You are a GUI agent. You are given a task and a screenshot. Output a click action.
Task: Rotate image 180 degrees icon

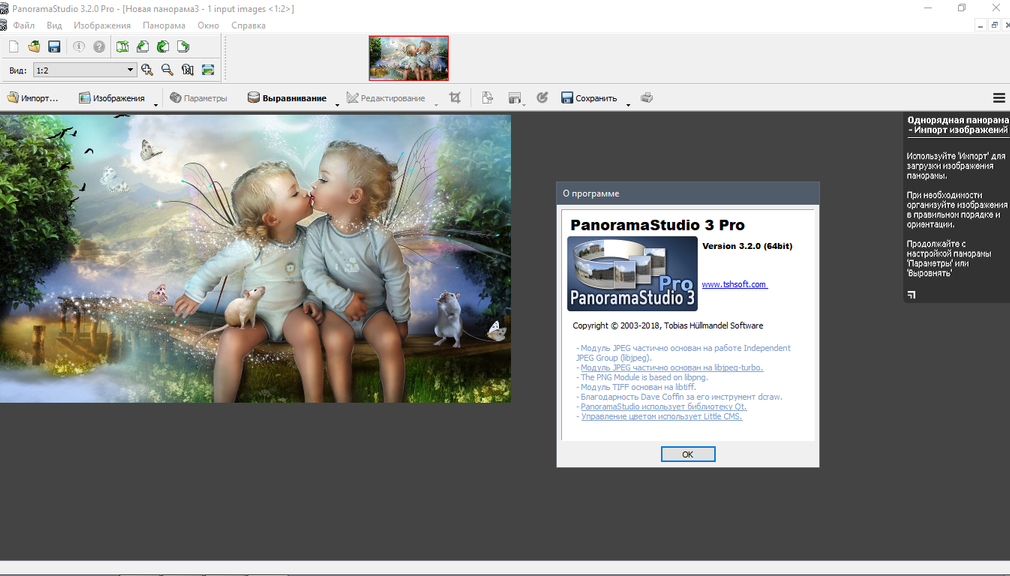pyautogui.click(x=163, y=46)
